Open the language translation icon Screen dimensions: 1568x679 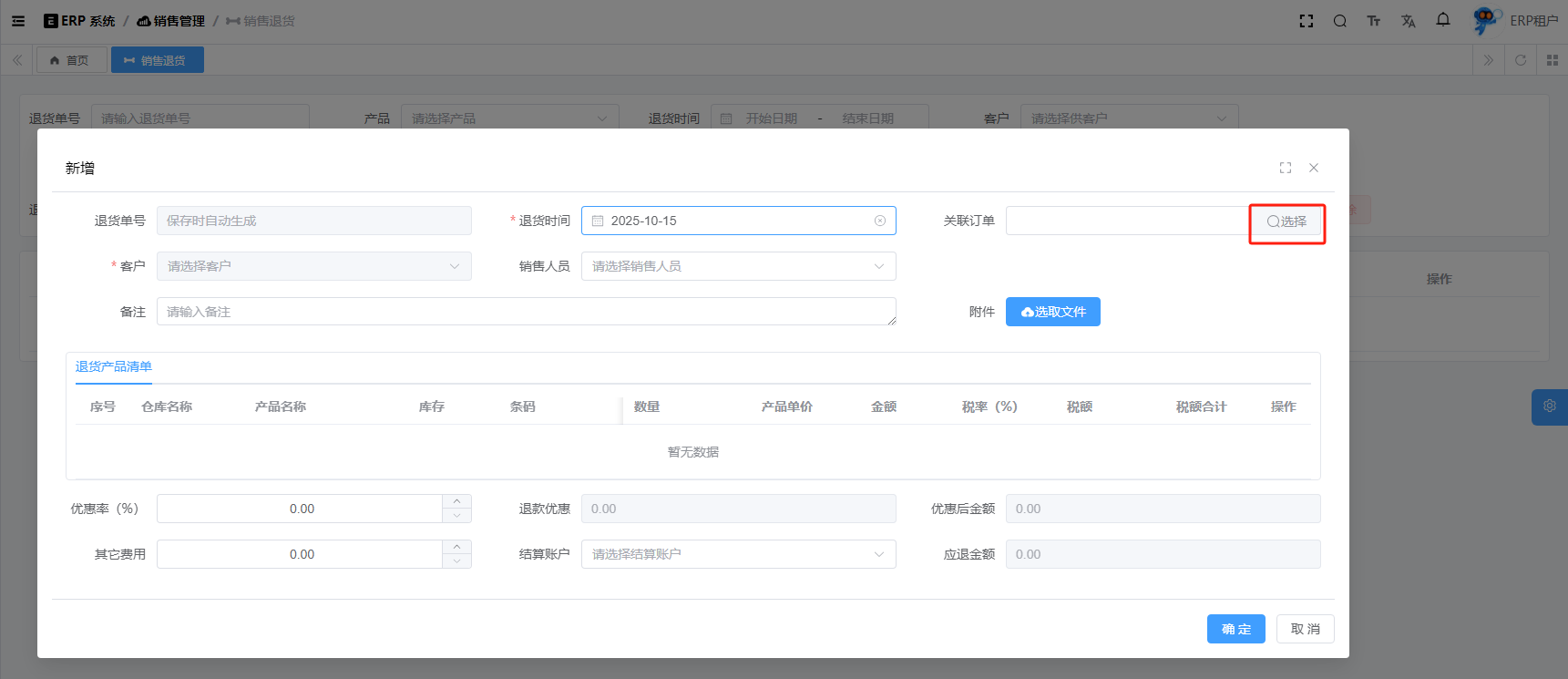click(1408, 21)
